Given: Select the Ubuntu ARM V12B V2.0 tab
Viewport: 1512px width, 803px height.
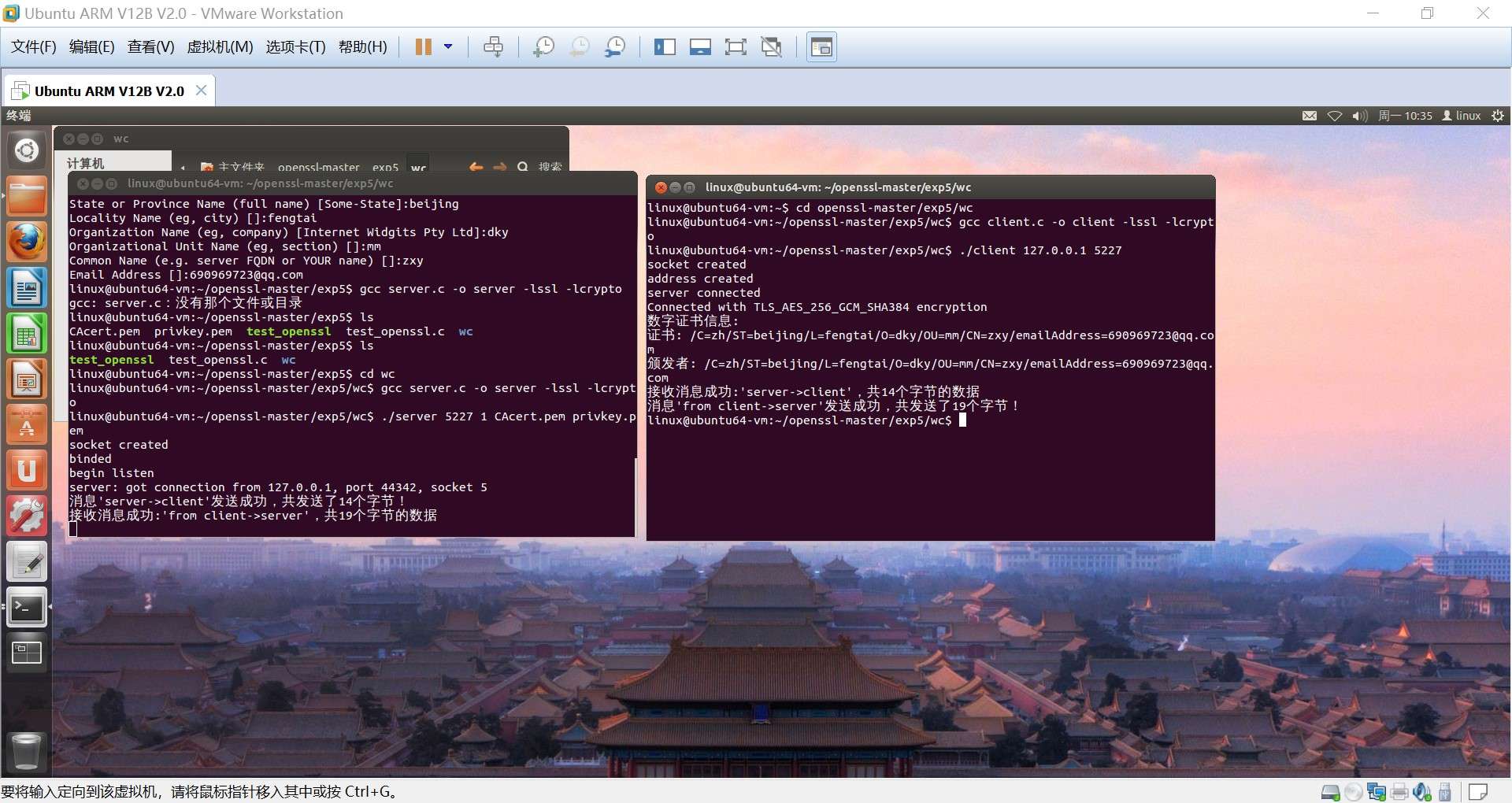Looking at the screenshot, I should [109, 91].
